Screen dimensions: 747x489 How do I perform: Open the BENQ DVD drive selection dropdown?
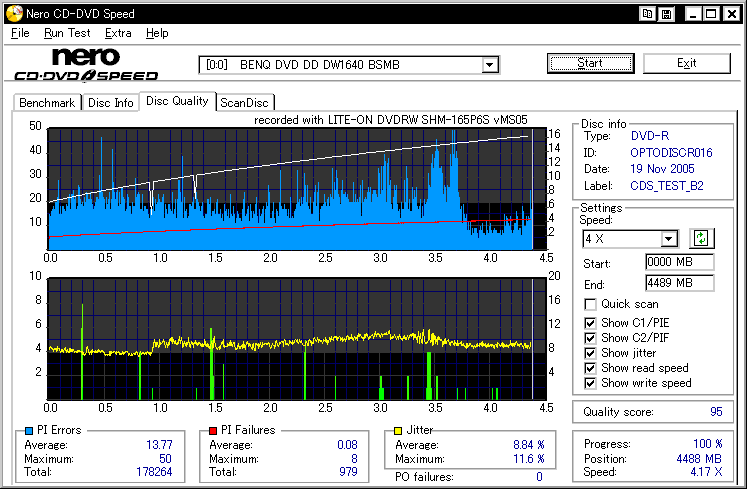pos(489,65)
